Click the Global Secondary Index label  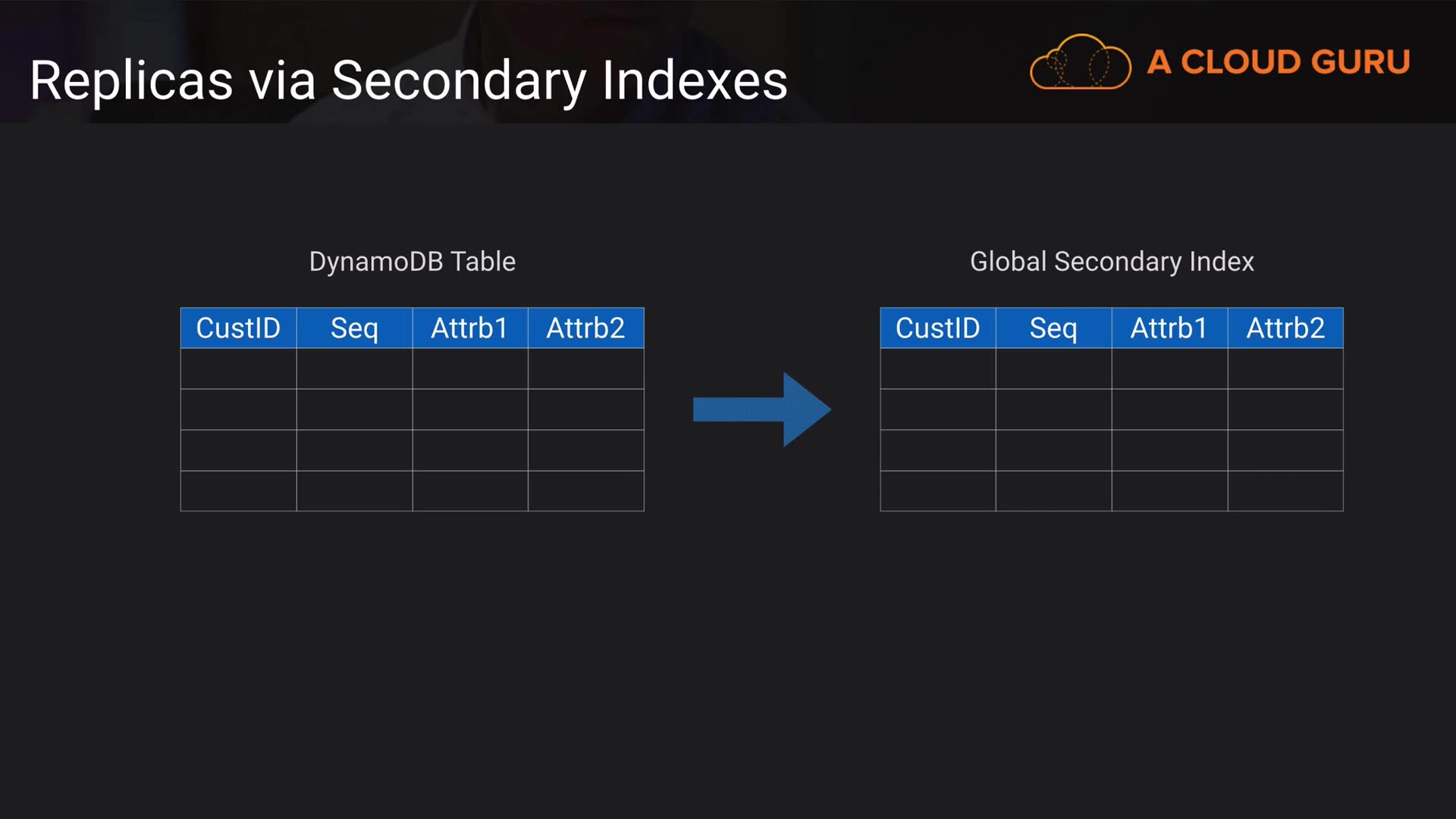point(1111,262)
